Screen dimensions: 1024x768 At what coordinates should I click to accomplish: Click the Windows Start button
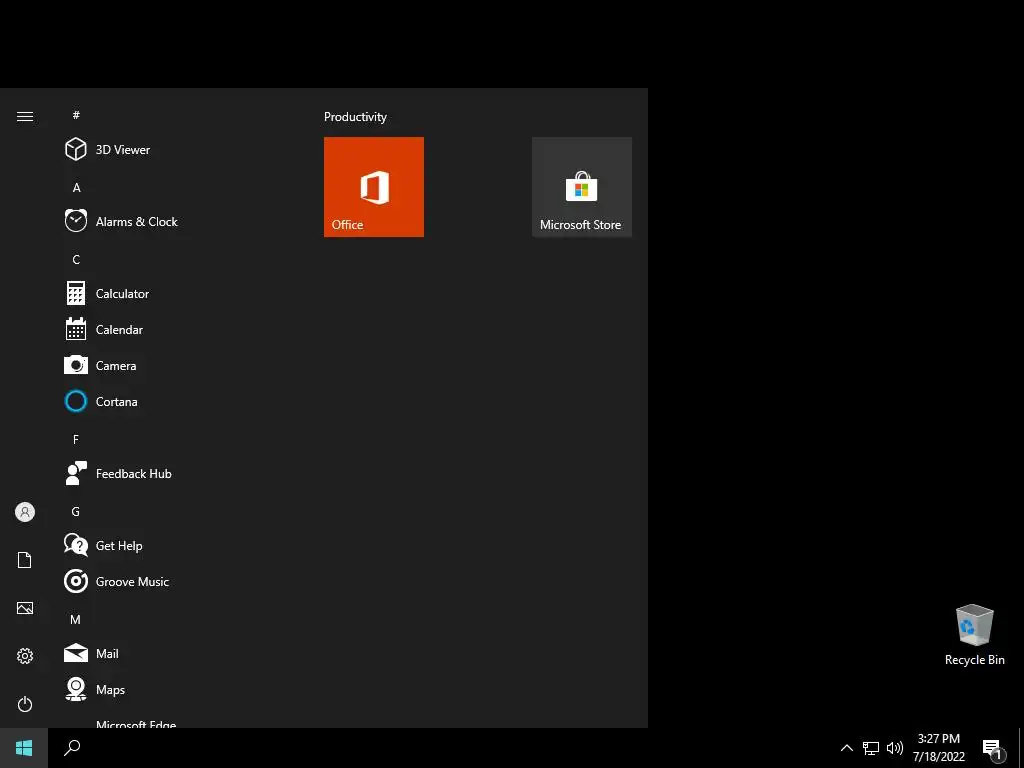[24, 748]
